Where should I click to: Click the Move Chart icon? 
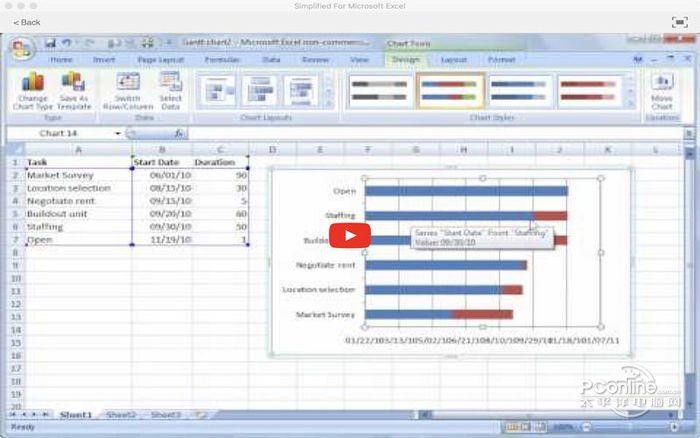[x=662, y=92]
